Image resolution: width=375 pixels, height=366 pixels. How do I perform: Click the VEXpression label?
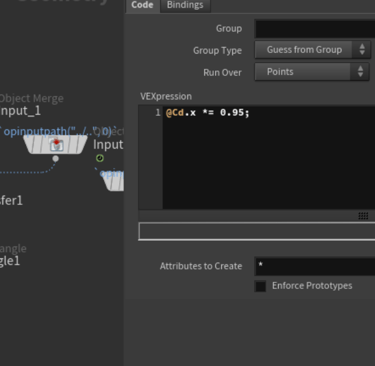[x=166, y=97]
